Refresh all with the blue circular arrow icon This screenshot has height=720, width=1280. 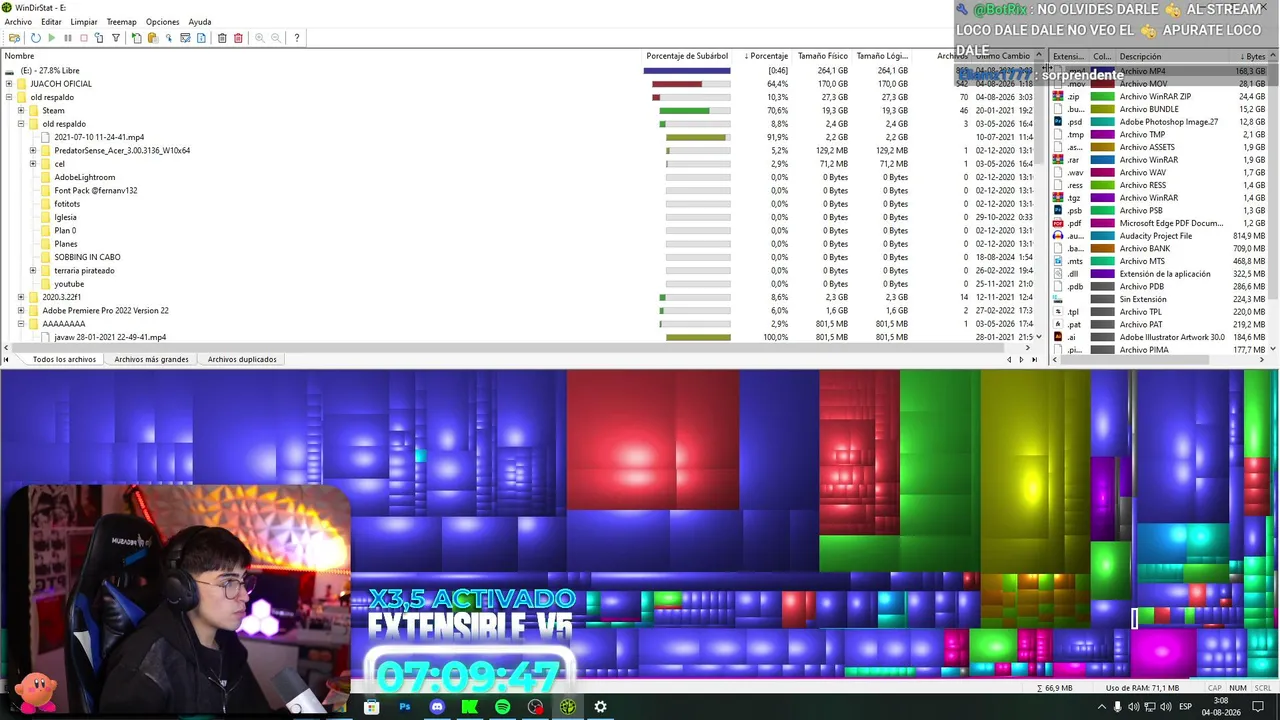pos(35,38)
